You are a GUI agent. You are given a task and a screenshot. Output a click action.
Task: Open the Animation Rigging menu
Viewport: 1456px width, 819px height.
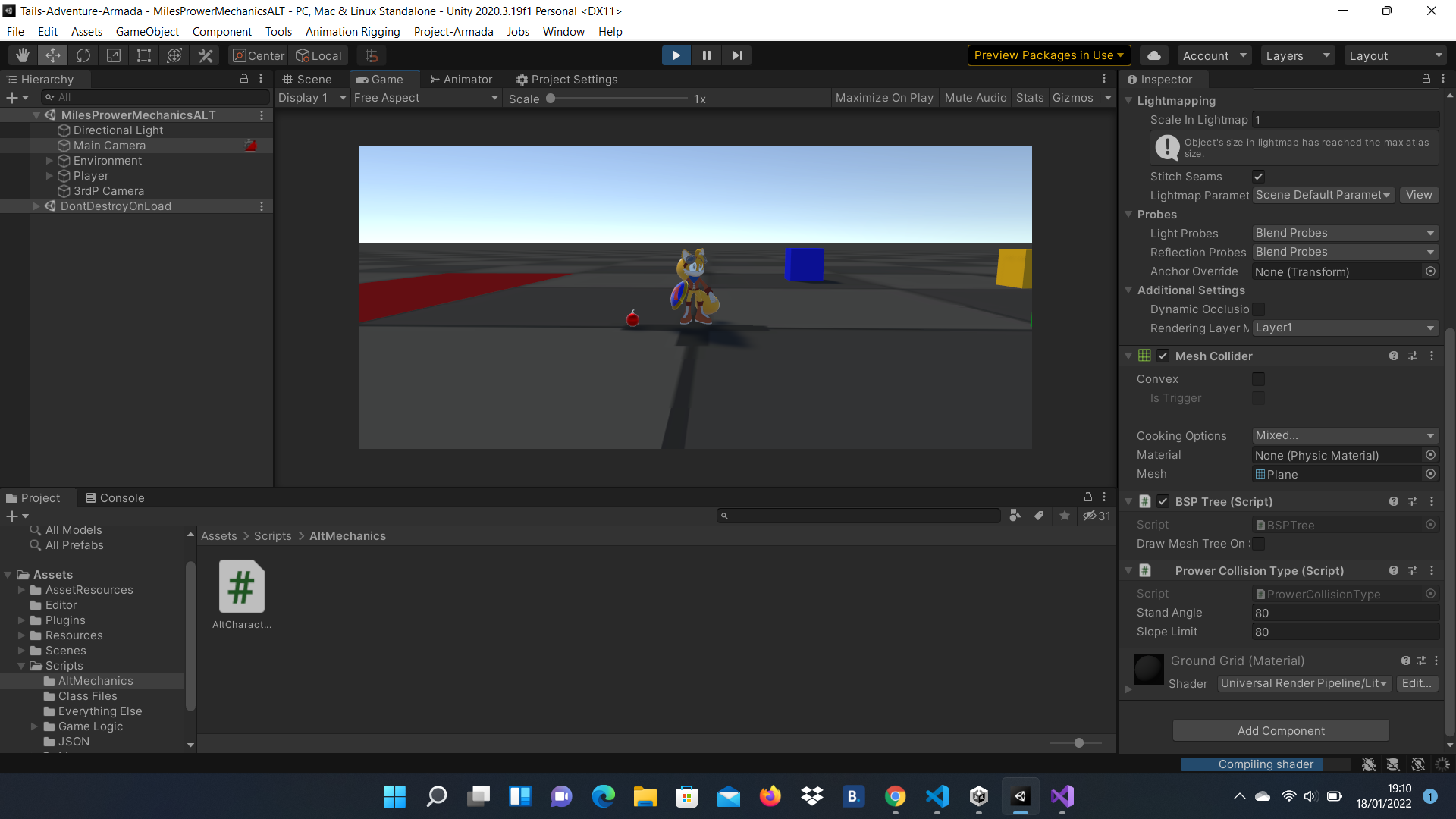(353, 32)
